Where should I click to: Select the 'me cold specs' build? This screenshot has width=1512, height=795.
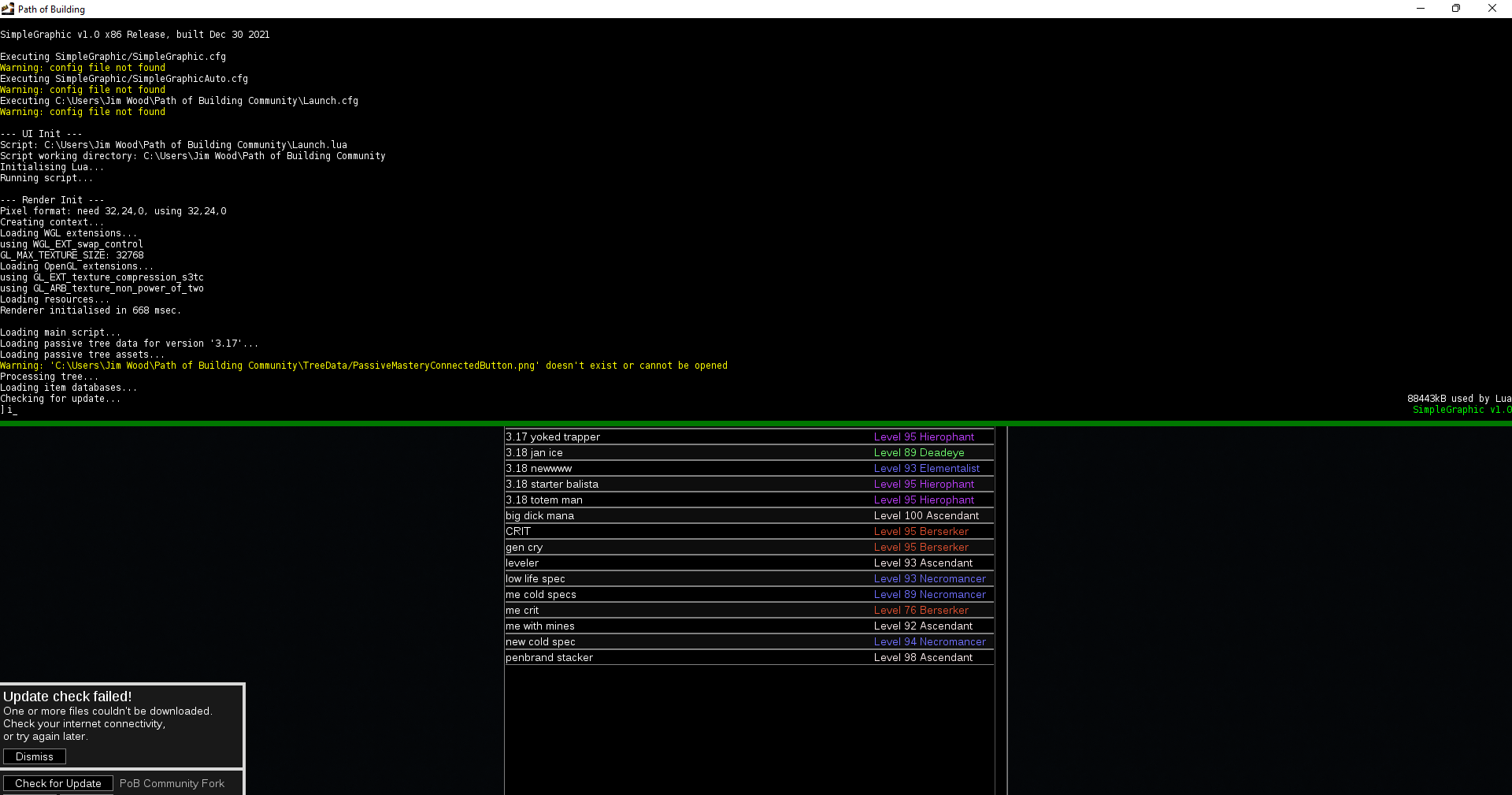click(749, 594)
